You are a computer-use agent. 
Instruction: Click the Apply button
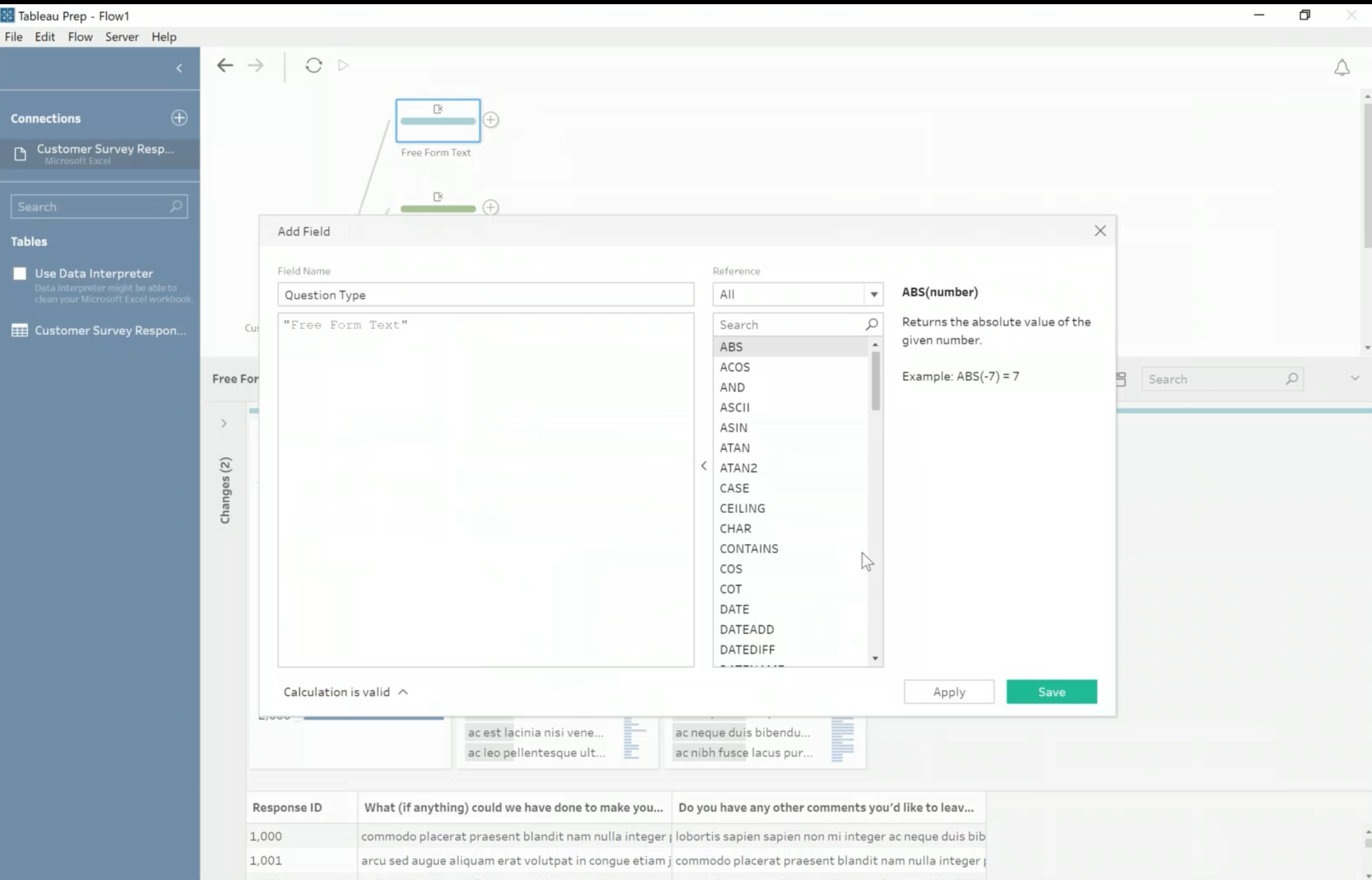(x=949, y=692)
